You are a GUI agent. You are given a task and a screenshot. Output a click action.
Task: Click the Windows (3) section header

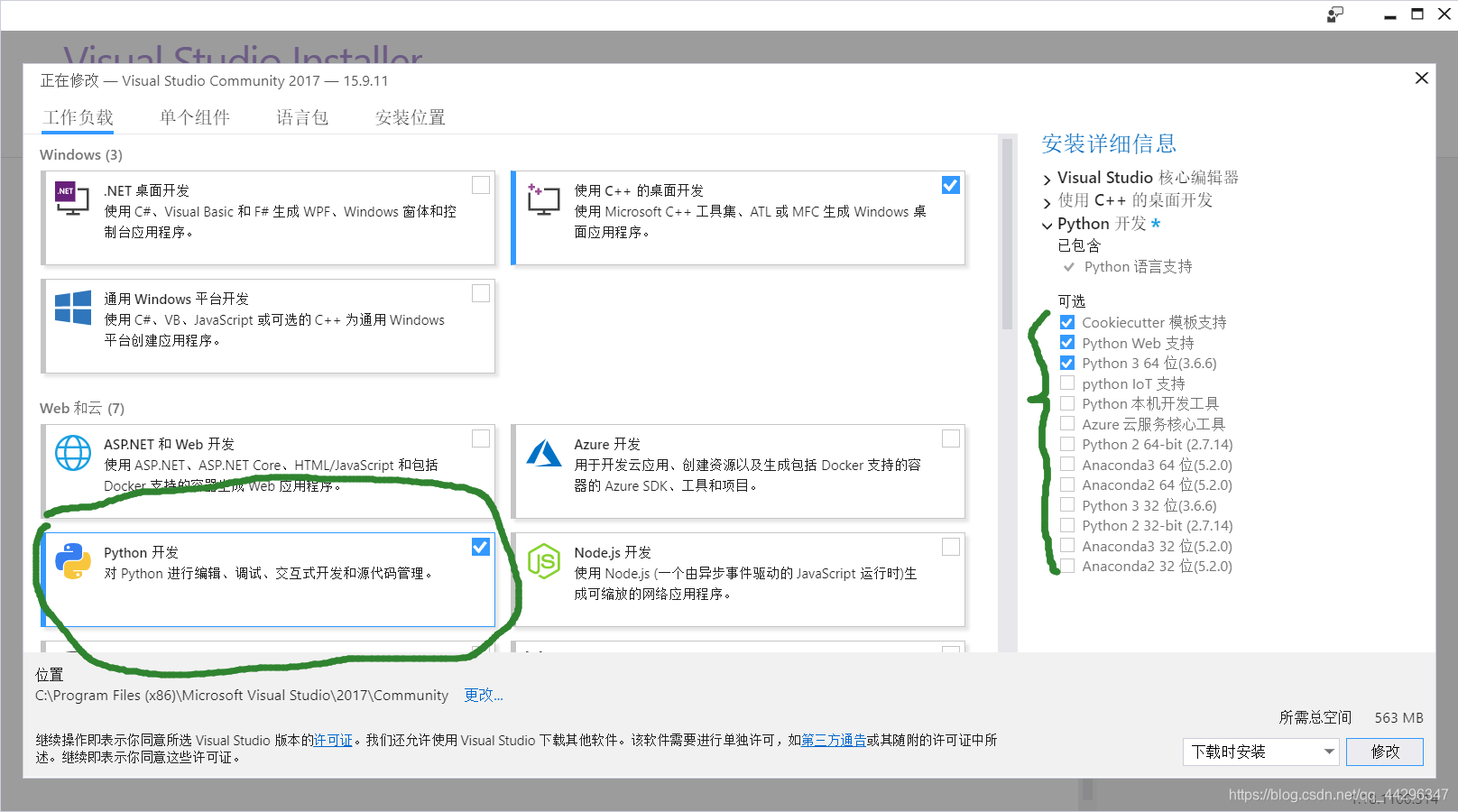[x=81, y=154]
